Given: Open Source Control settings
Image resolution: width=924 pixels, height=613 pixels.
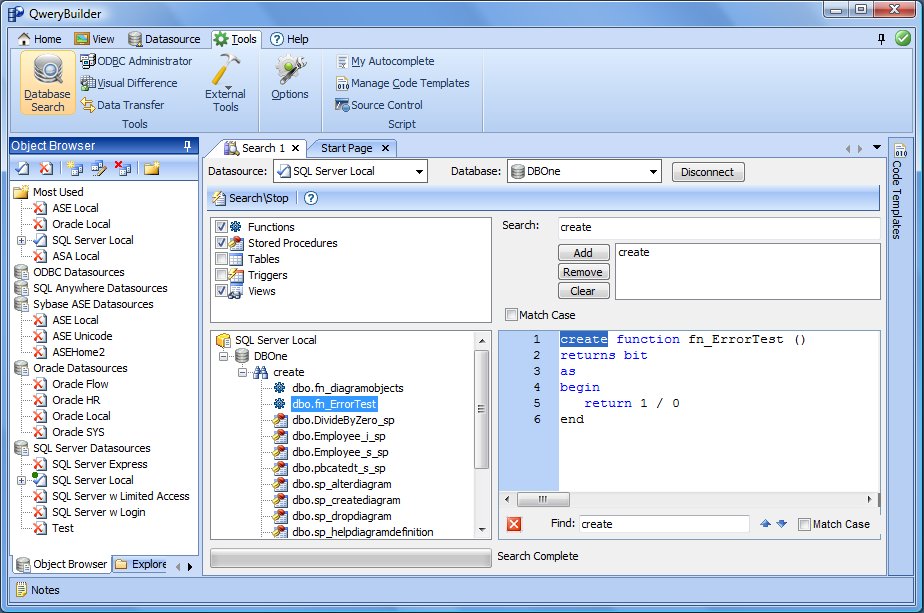Looking at the screenshot, I should 379,105.
